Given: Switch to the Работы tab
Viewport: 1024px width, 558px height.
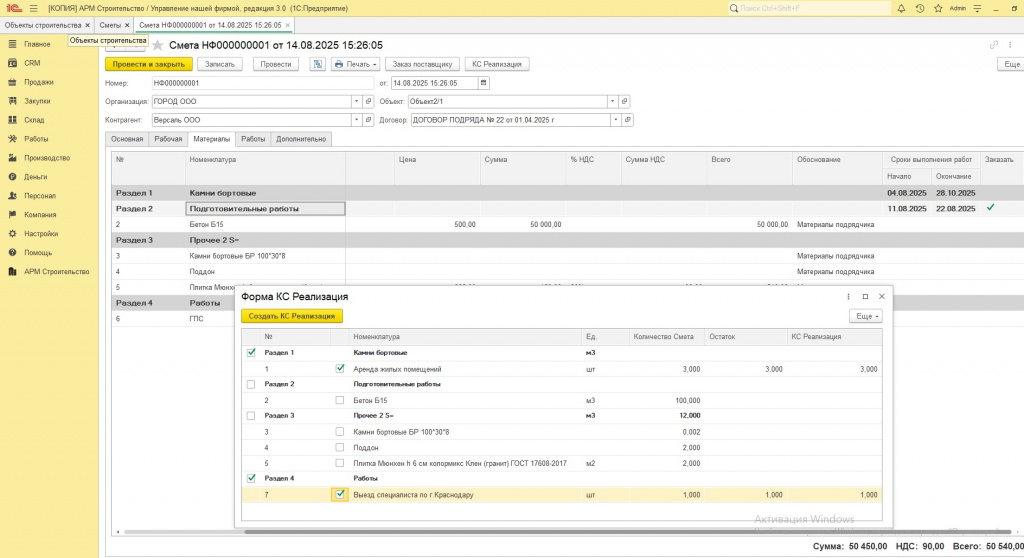Looking at the screenshot, I should point(253,139).
